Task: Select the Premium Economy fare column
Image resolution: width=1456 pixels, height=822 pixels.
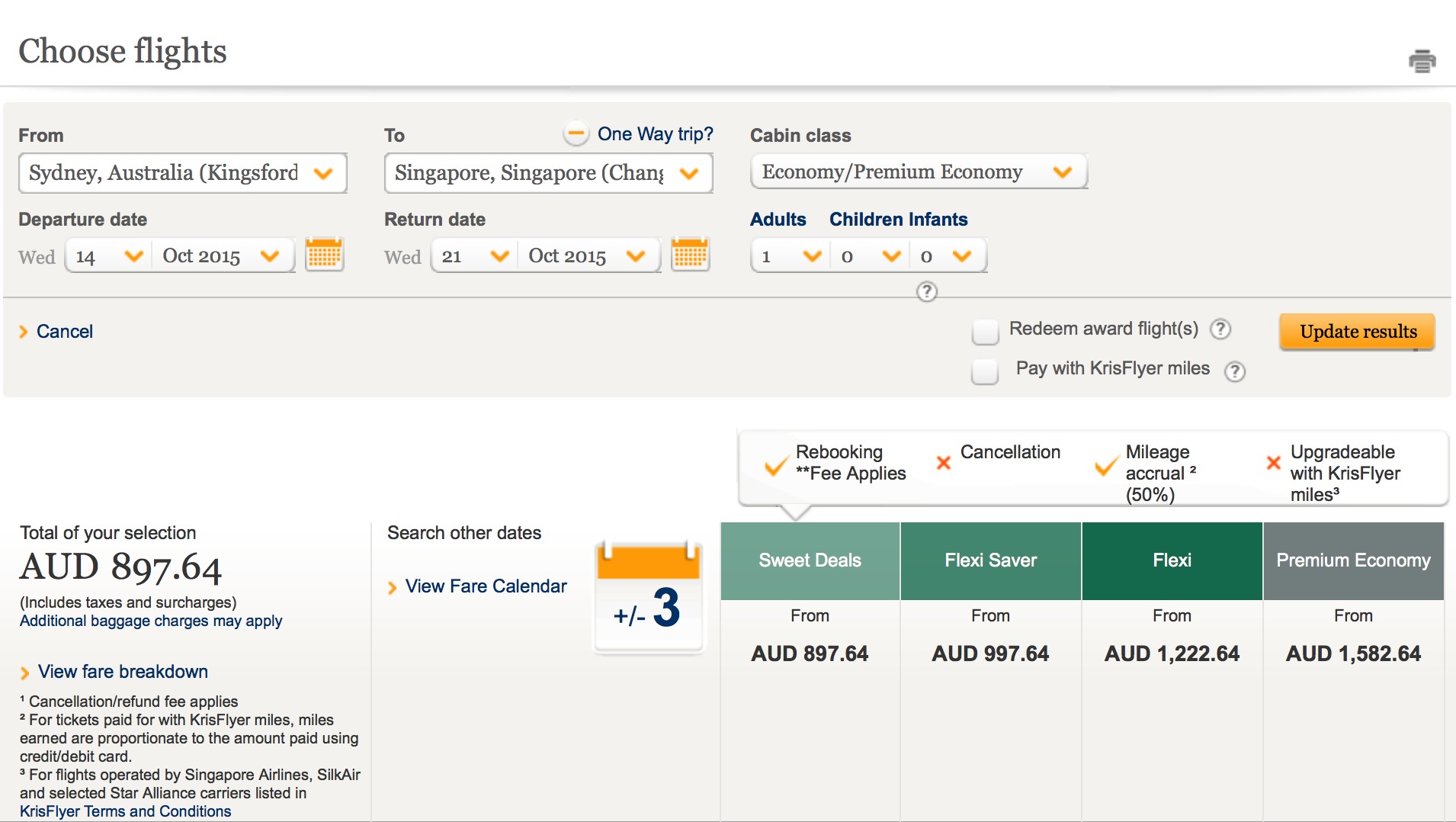Action: (x=1353, y=561)
